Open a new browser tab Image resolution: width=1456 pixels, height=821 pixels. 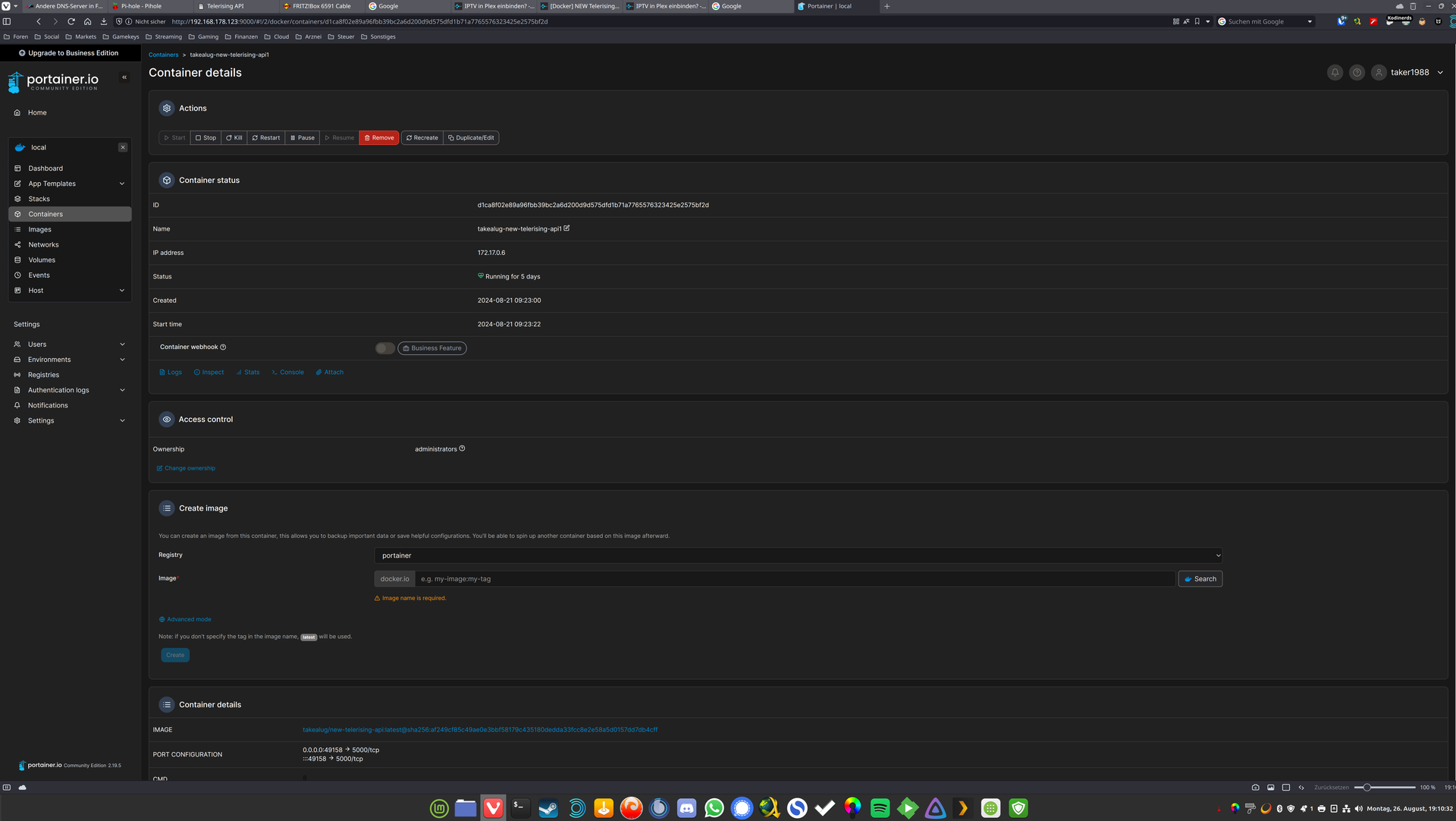[886, 6]
